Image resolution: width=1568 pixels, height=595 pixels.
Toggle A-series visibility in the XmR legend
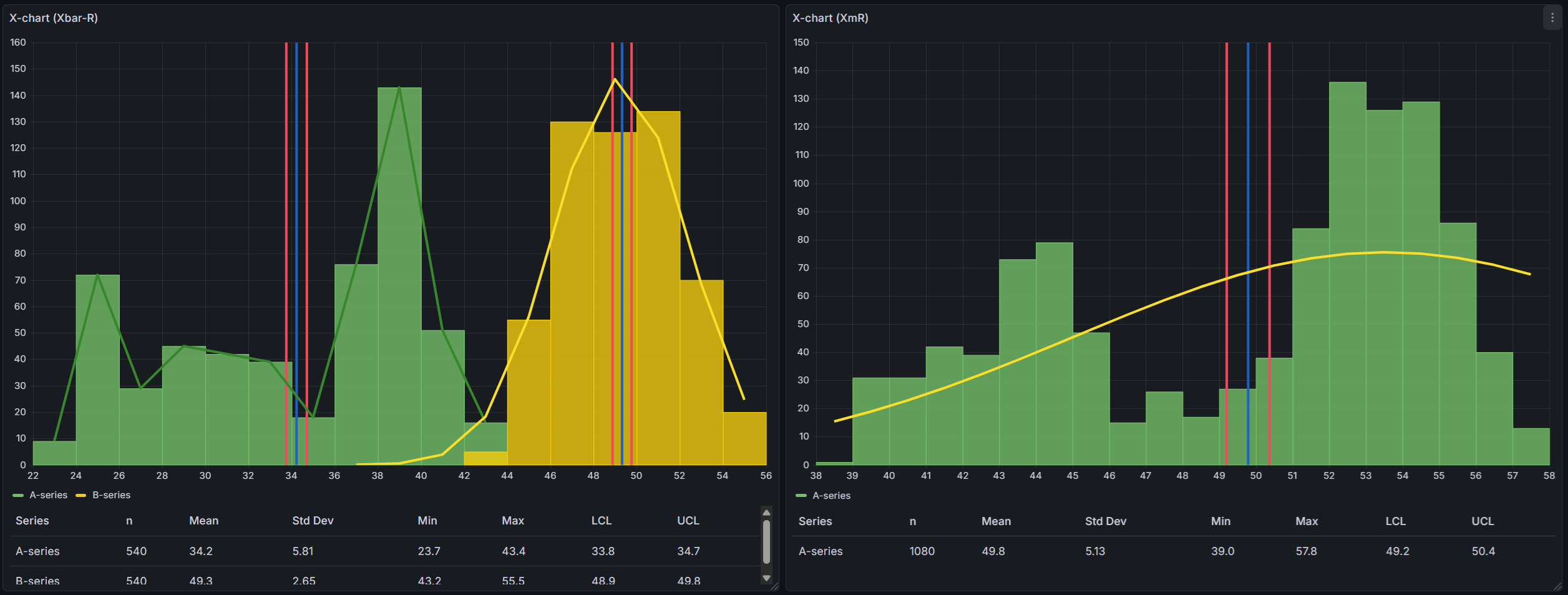coord(831,496)
